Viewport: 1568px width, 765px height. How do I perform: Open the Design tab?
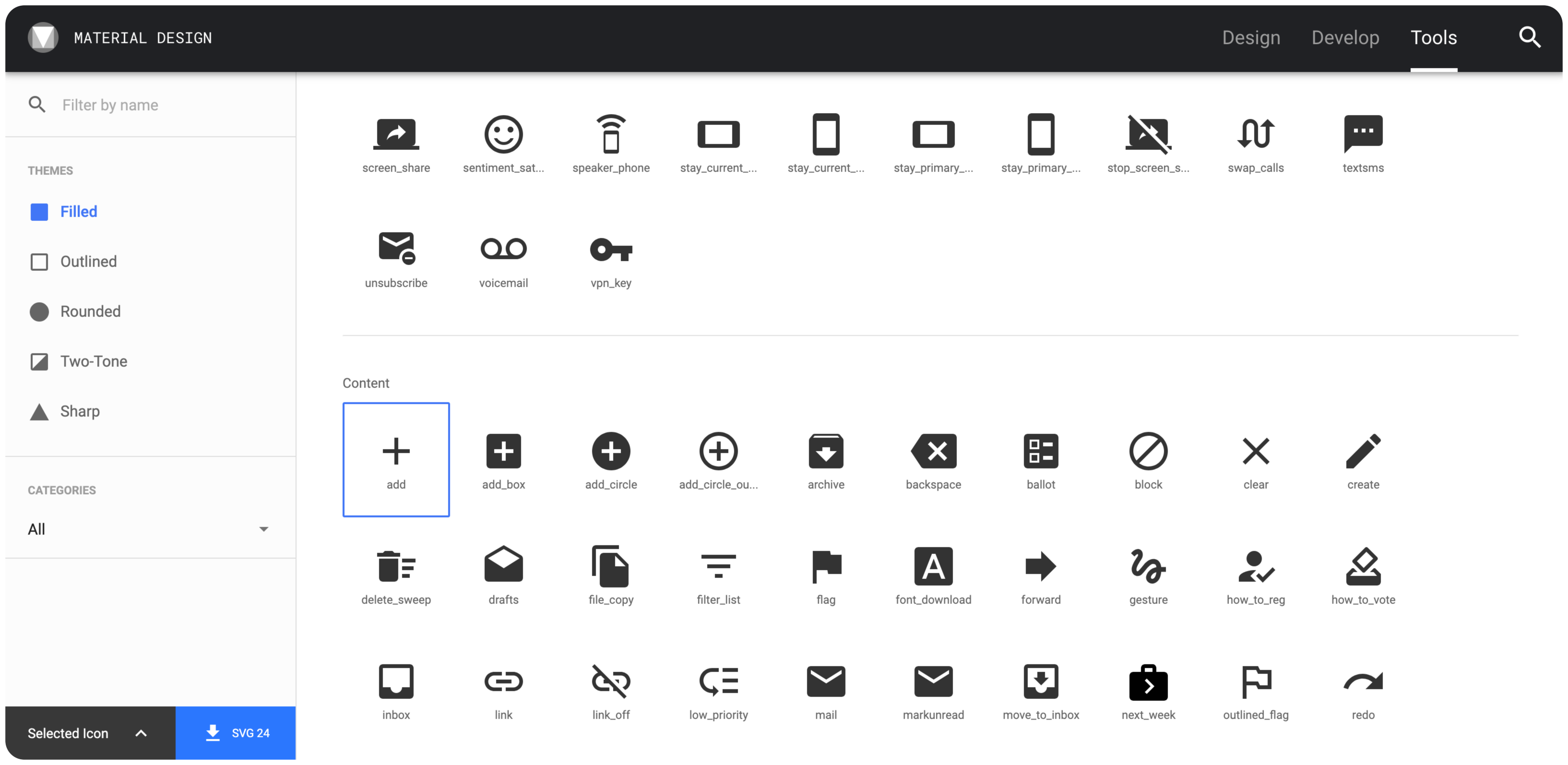(x=1250, y=38)
